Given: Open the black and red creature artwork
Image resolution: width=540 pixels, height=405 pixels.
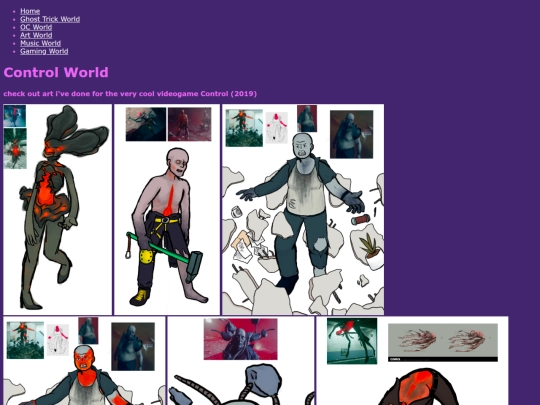Looking at the screenshot, I should pos(412,361).
